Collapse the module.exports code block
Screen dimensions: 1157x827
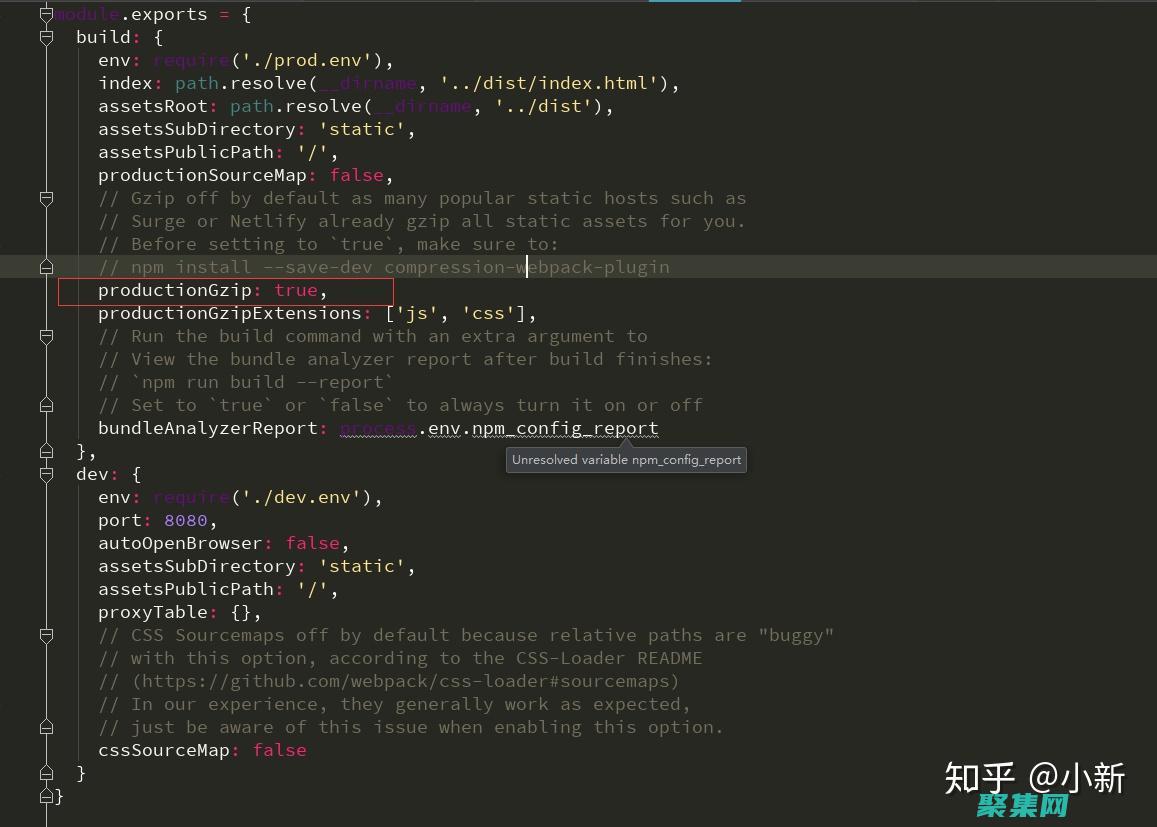click(45, 14)
